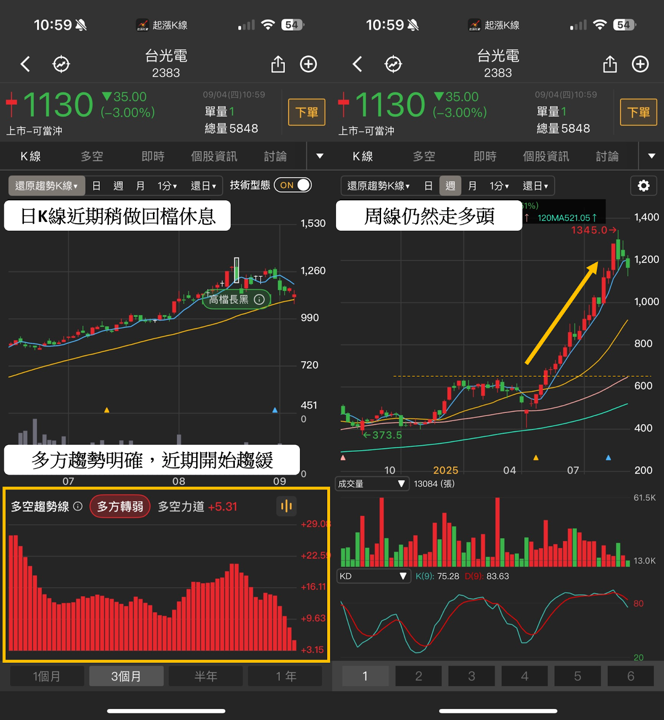Tap Wi-Fi icon in left status bar
664x720 pixels.
tap(268, 25)
